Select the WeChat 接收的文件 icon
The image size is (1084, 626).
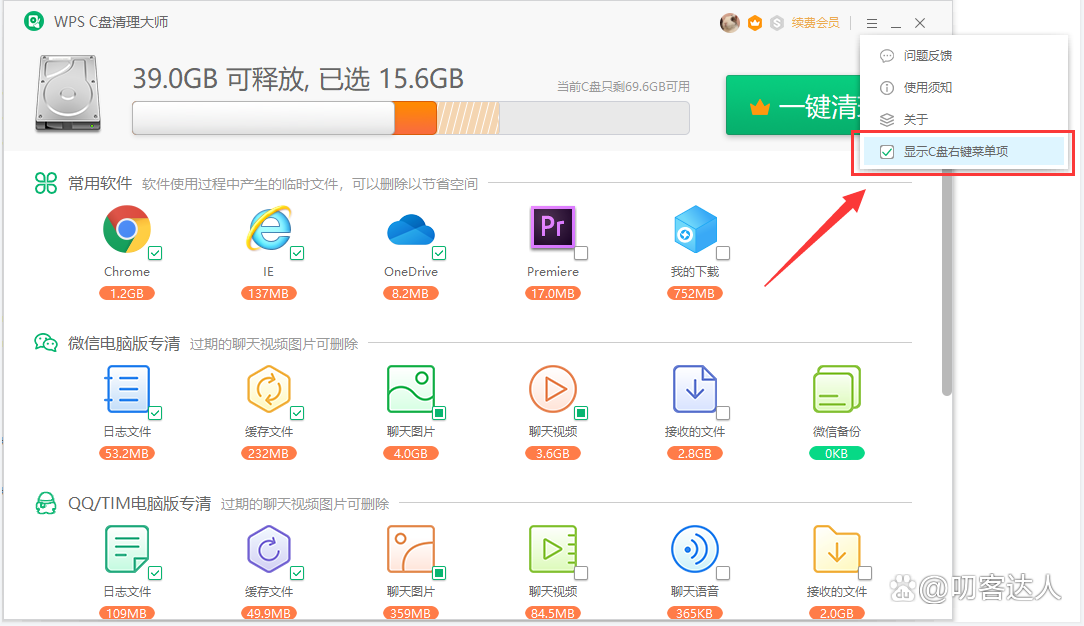click(x=695, y=389)
